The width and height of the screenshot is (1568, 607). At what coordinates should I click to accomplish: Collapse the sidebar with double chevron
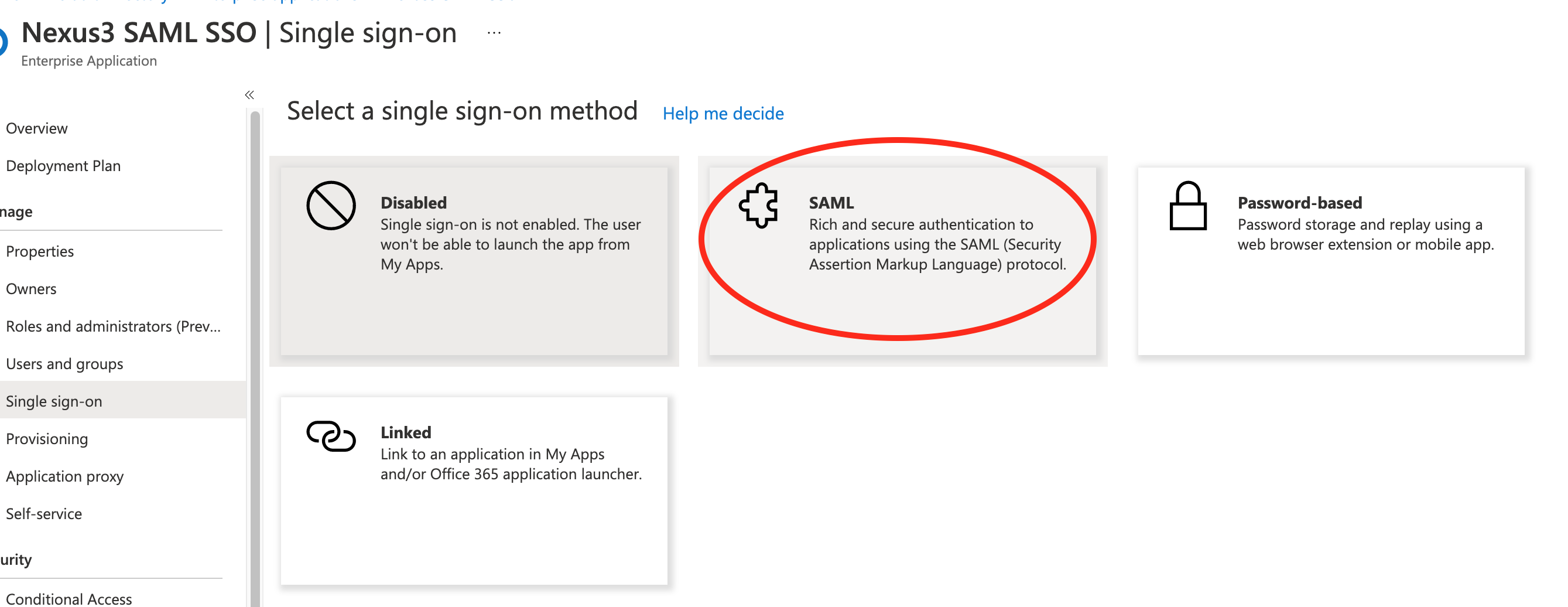click(249, 95)
